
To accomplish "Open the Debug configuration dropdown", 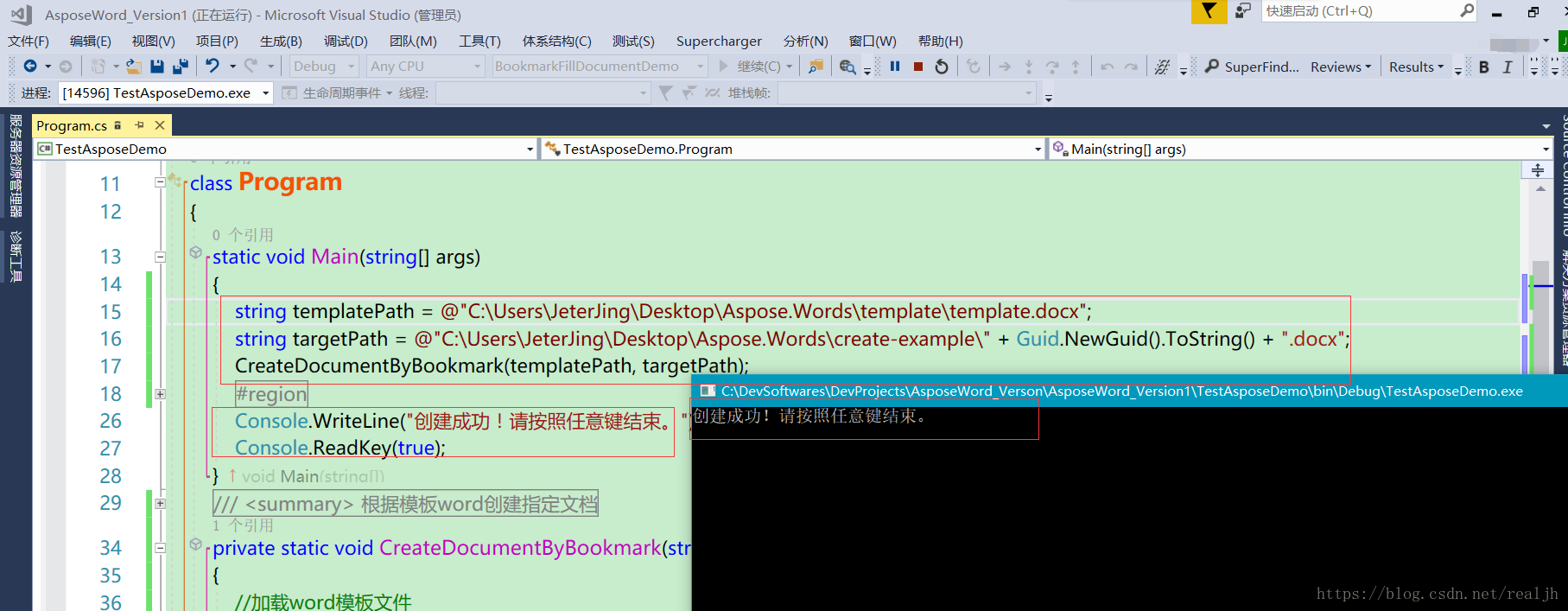I will point(324,67).
